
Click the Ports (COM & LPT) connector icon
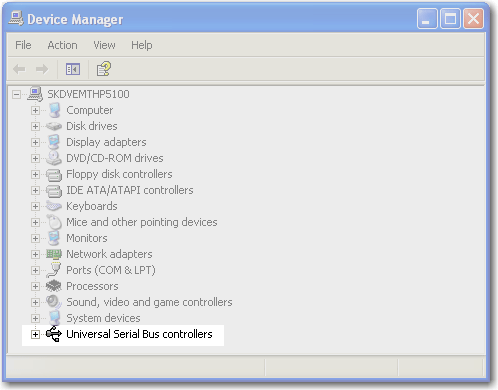coord(54,270)
